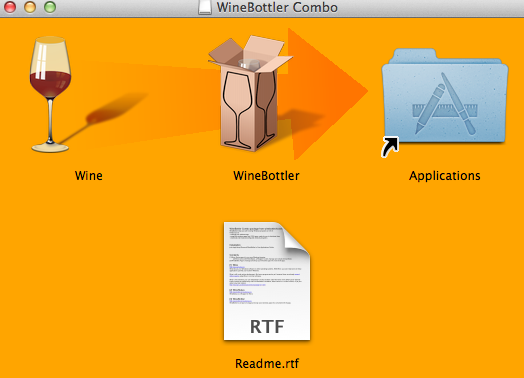Minimize the window with yellow button
The image size is (524, 378).
coord(30,7)
